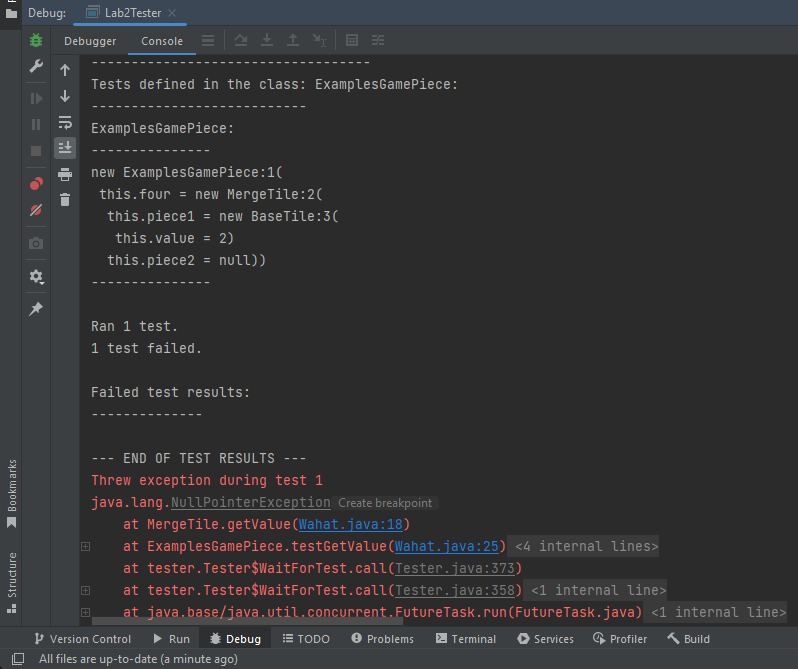The width and height of the screenshot is (798, 669).
Task: Toggle scroll to end of console
Action: (x=65, y=148)
